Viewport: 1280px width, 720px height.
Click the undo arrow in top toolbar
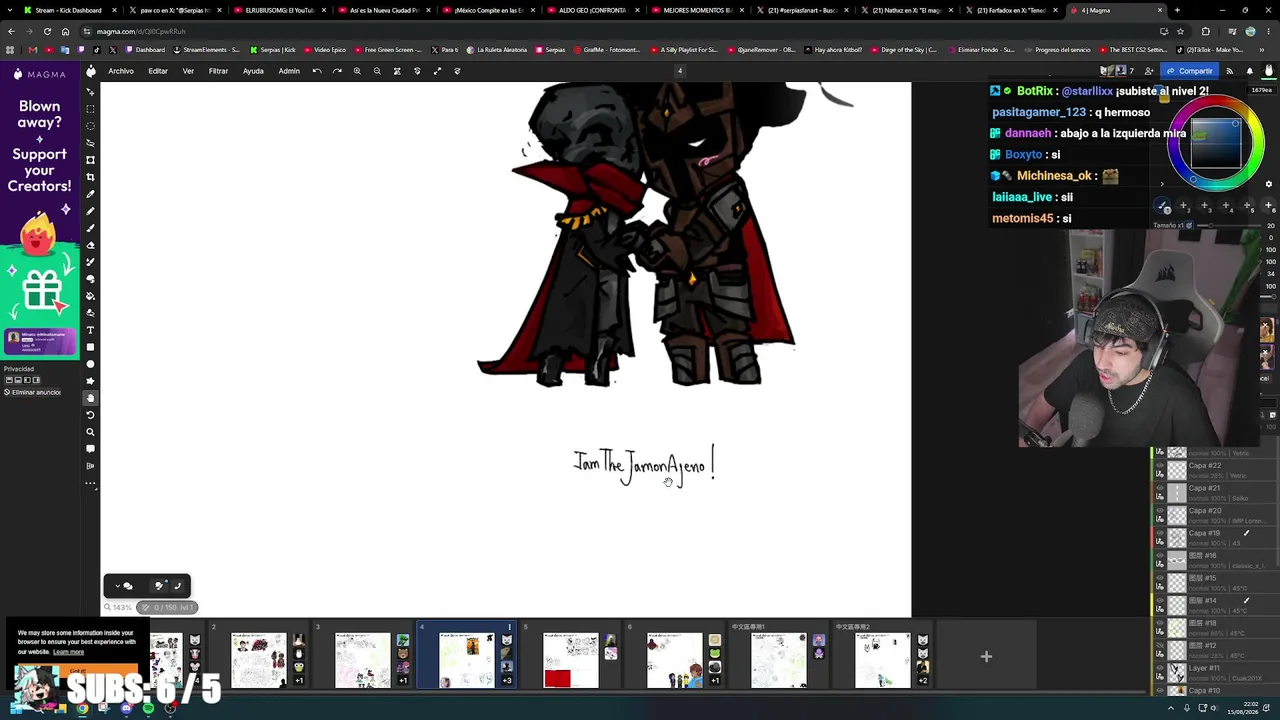point(317,71)
